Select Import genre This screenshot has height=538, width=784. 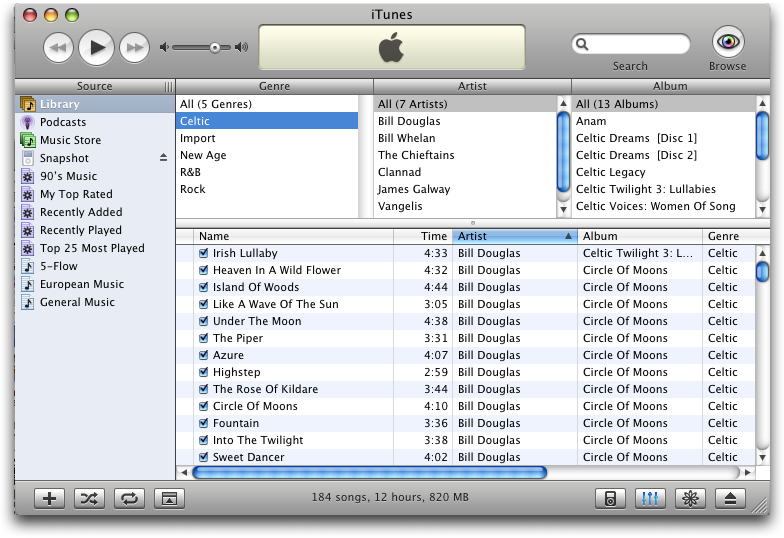[x=267, y=138]
